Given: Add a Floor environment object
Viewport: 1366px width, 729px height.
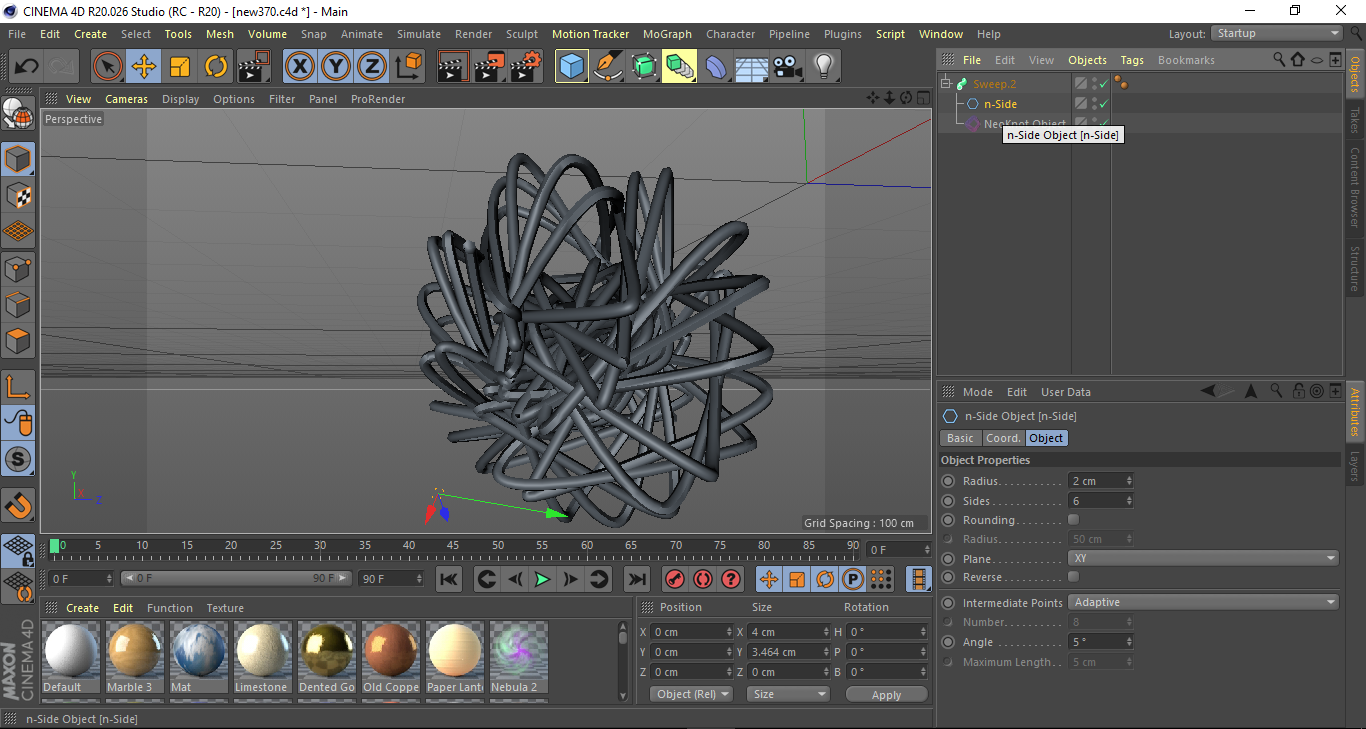Looking at the screenshot, I should 751,67.
